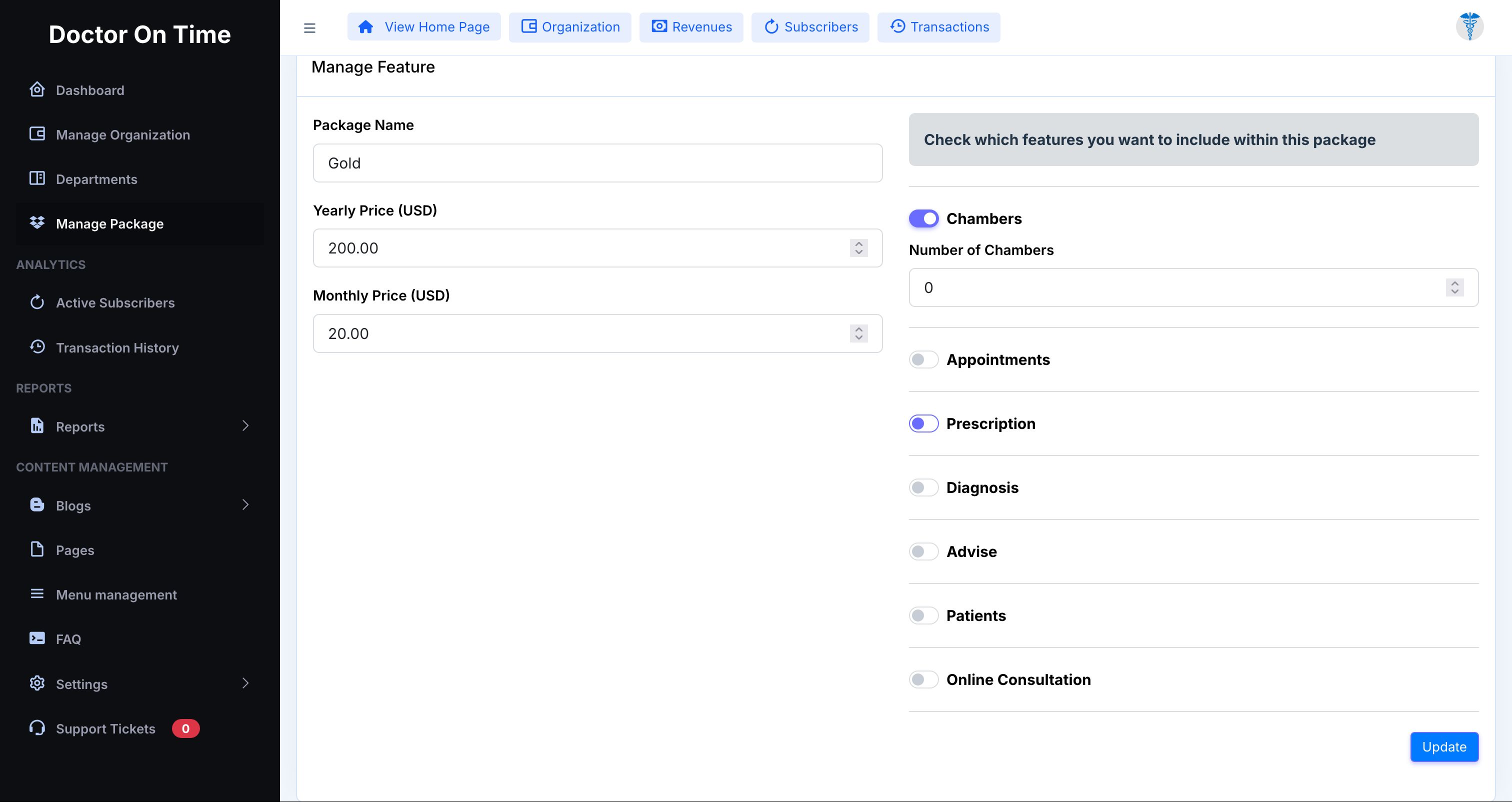Click the Dashboard house icon in sidebar

[37, 89]
